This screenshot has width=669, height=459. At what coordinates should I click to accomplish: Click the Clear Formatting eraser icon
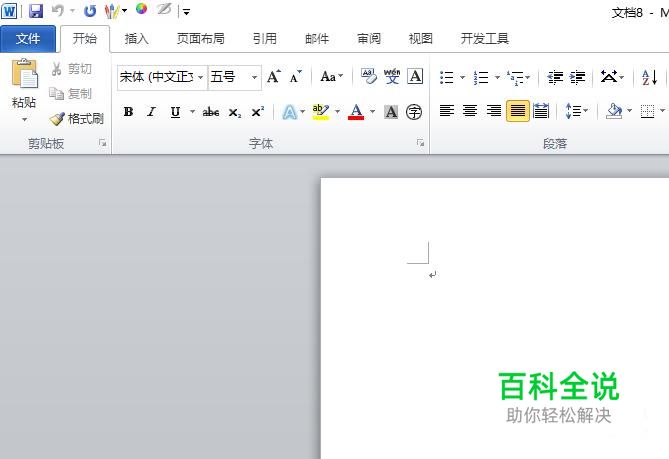pos(369,77)
